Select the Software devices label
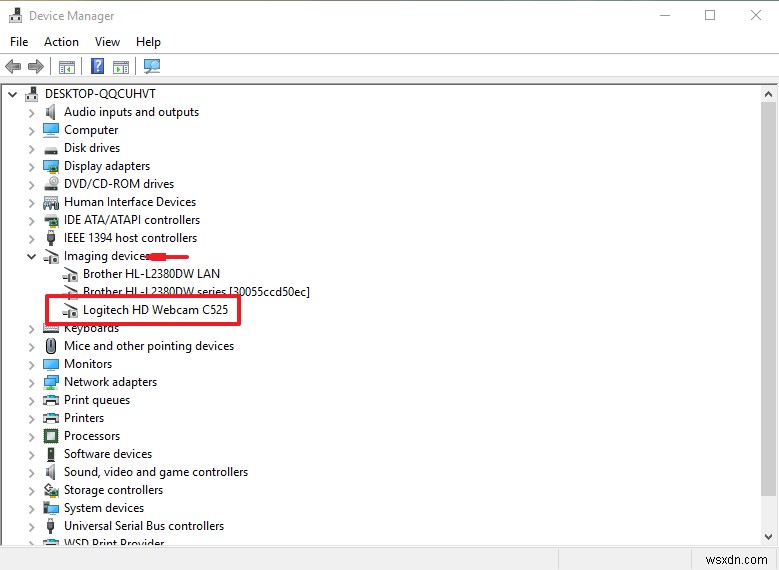The width and height of the screenshot is (779, 570). coord(108,454)
